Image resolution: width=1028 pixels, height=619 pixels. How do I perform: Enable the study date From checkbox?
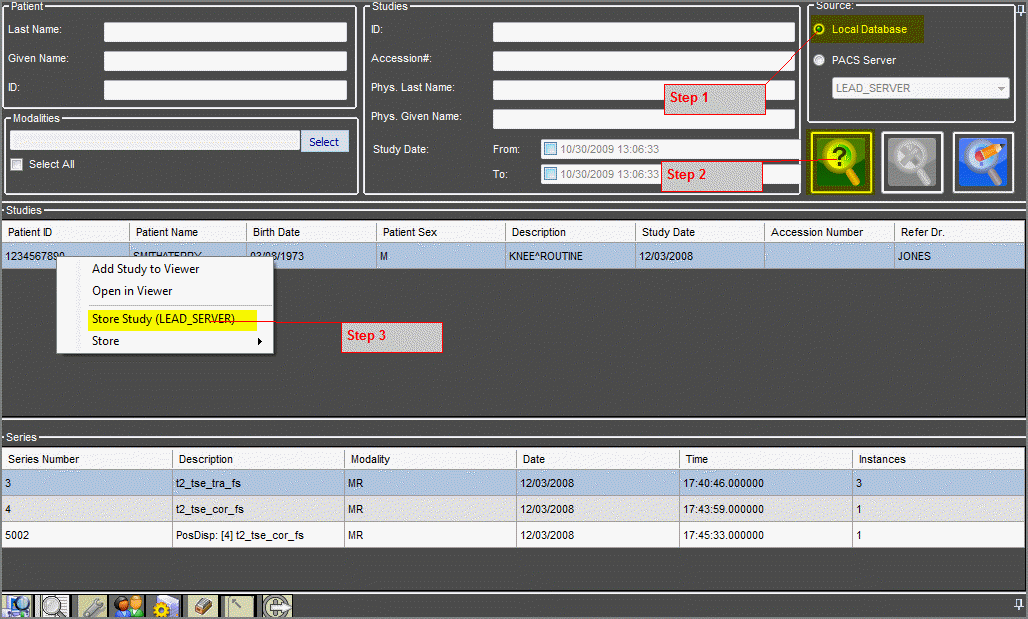(550, 149)
